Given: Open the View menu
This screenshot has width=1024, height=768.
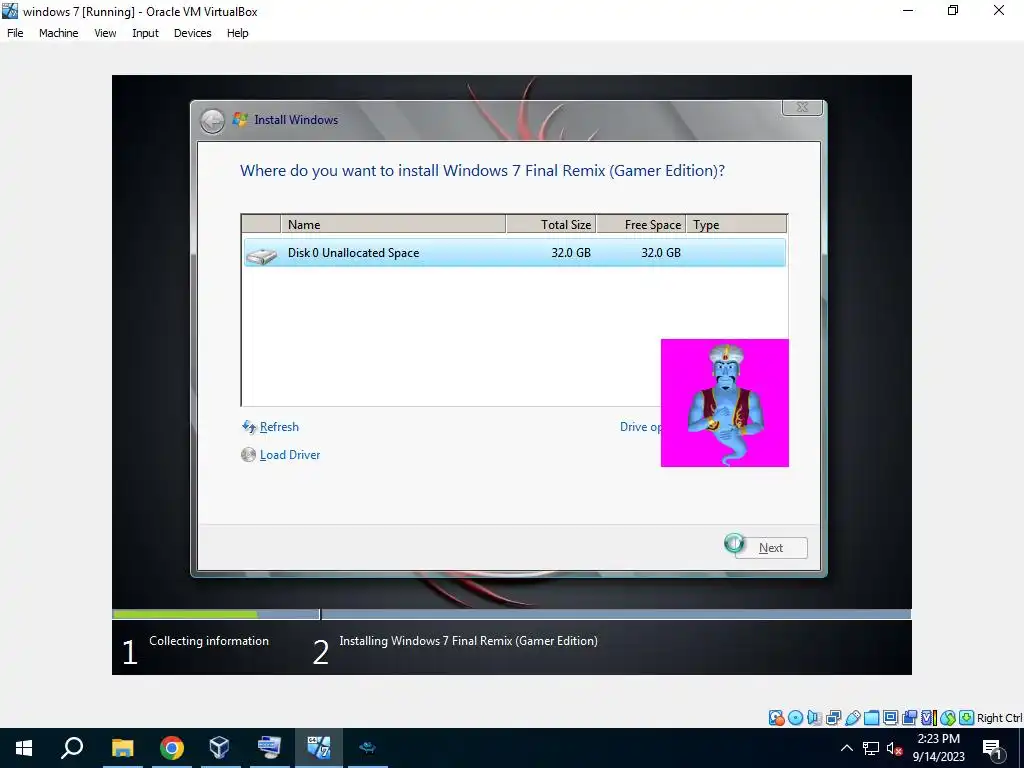Looking at the screenshot, I should tap(105, 33).
